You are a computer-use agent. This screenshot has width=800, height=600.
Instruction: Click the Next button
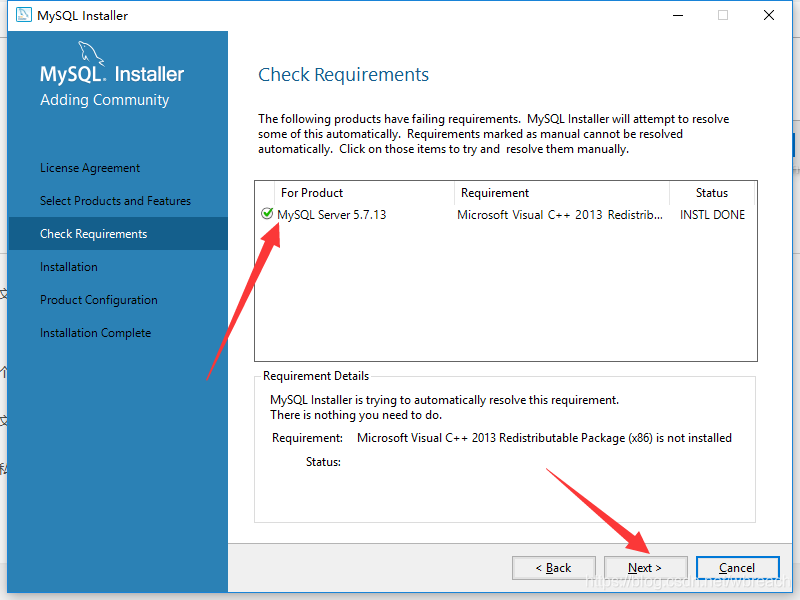coord(645,568)
